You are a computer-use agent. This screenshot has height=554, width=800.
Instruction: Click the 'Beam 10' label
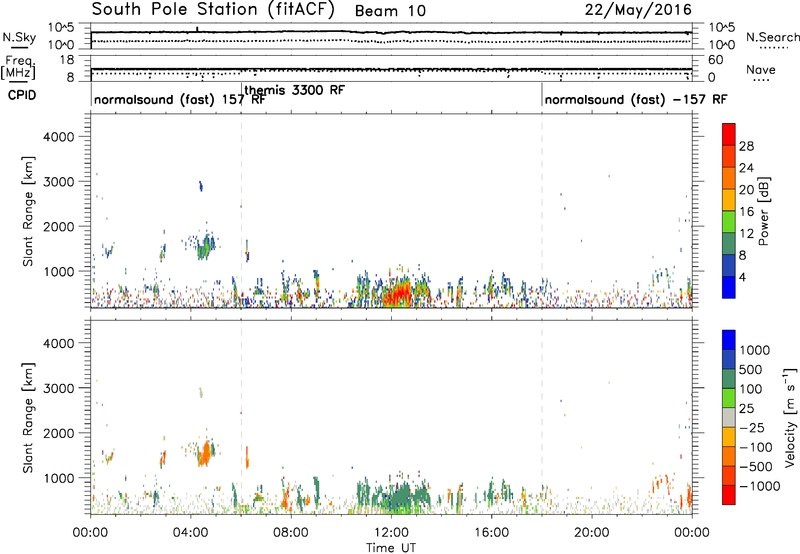coord(390,11)
